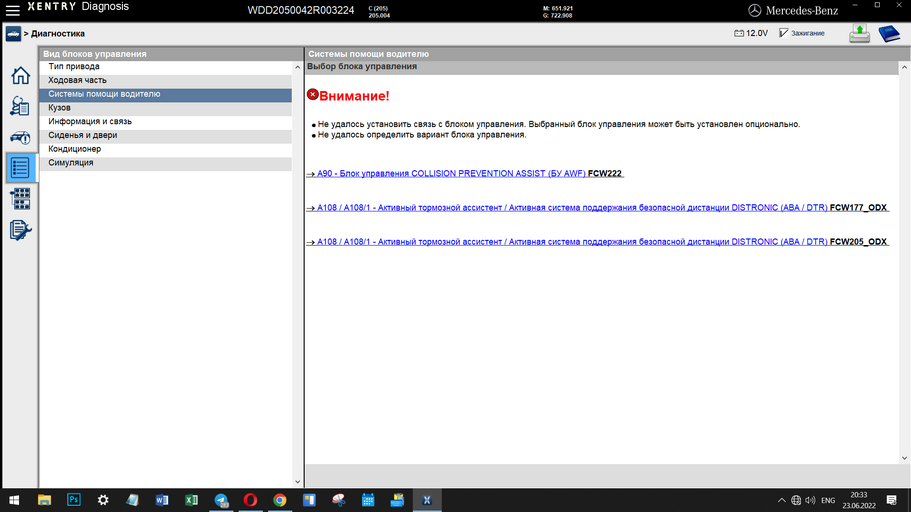
Task: Show hidden system tray icons chevron
Action: [781, 500]
